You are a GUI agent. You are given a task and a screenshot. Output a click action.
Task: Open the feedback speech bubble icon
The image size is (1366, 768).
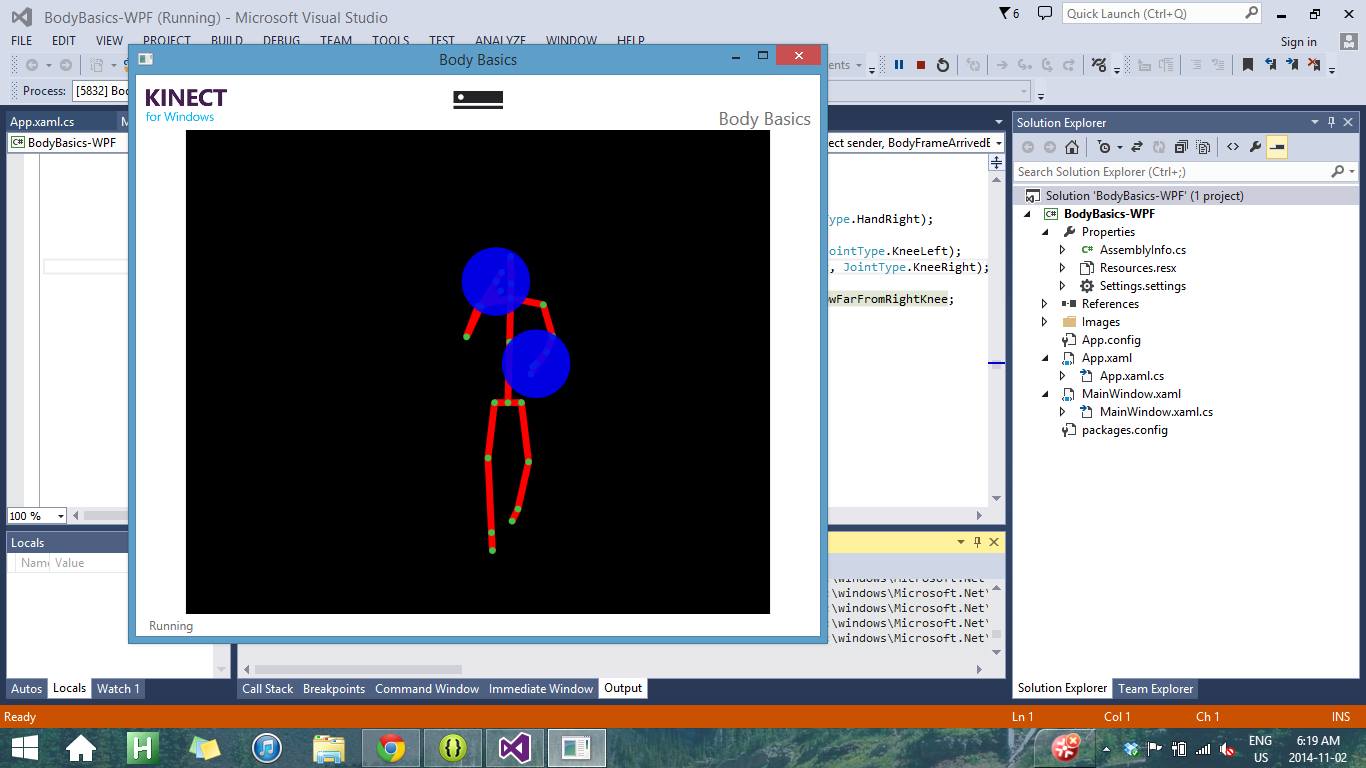coord(1045,13)
